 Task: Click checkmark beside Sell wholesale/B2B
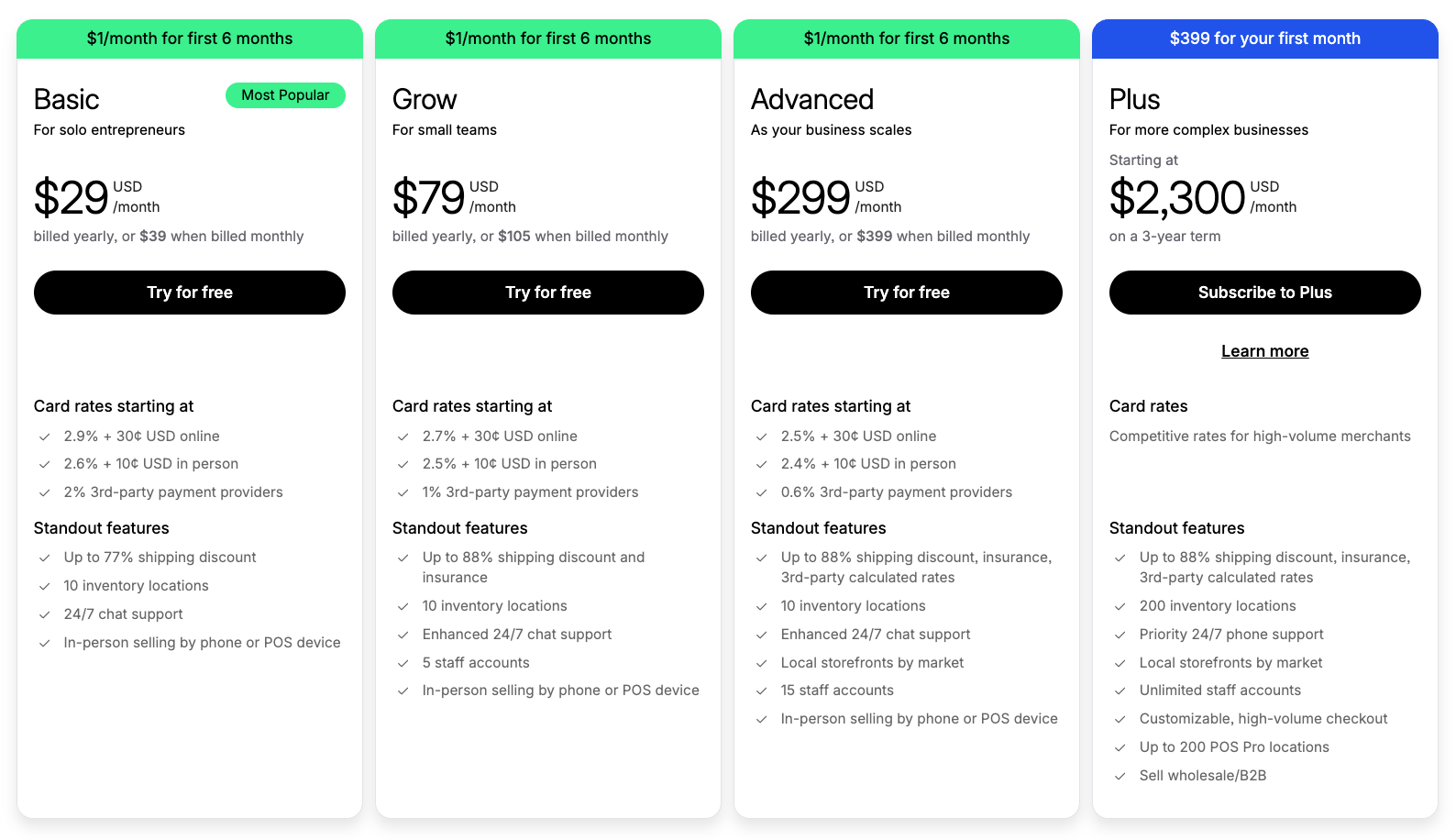[x=1120, y=777]
